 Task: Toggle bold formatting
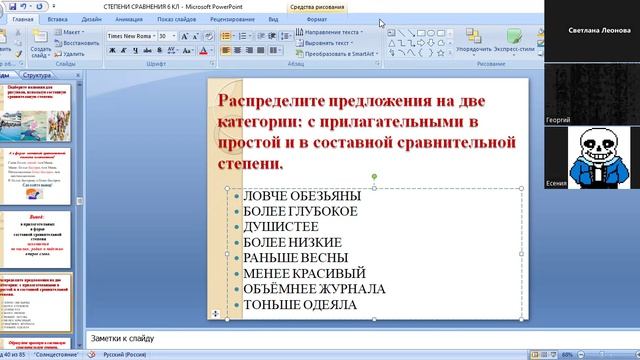[x=112, y=51]
